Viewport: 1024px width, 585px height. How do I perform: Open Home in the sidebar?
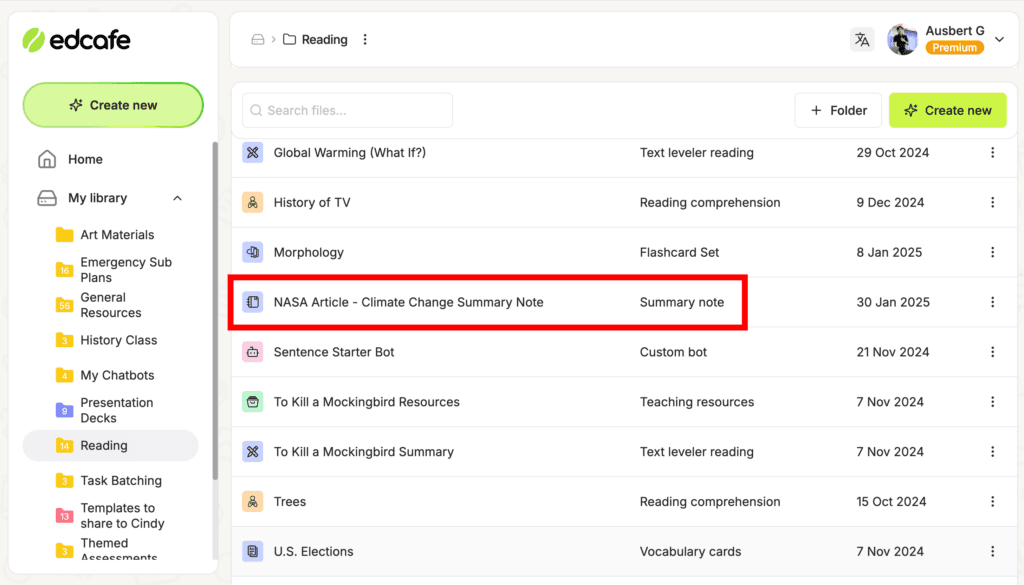tap(85, 159)
